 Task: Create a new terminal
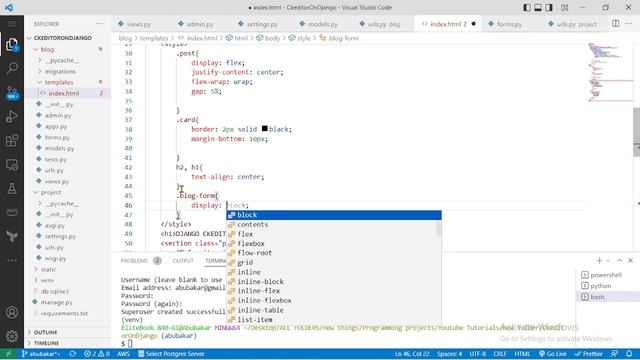click(599, 260)
